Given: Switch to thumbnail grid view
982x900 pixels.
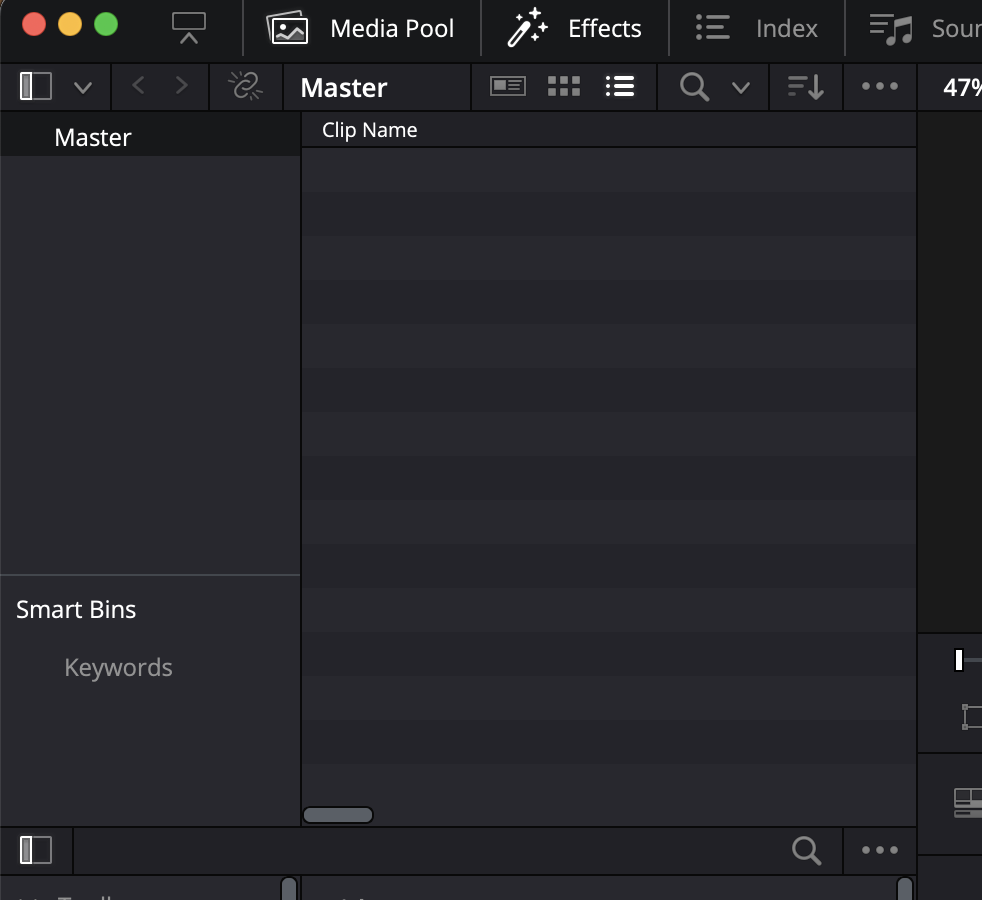Looking at the screenshot, I should [x=564, y=87].
